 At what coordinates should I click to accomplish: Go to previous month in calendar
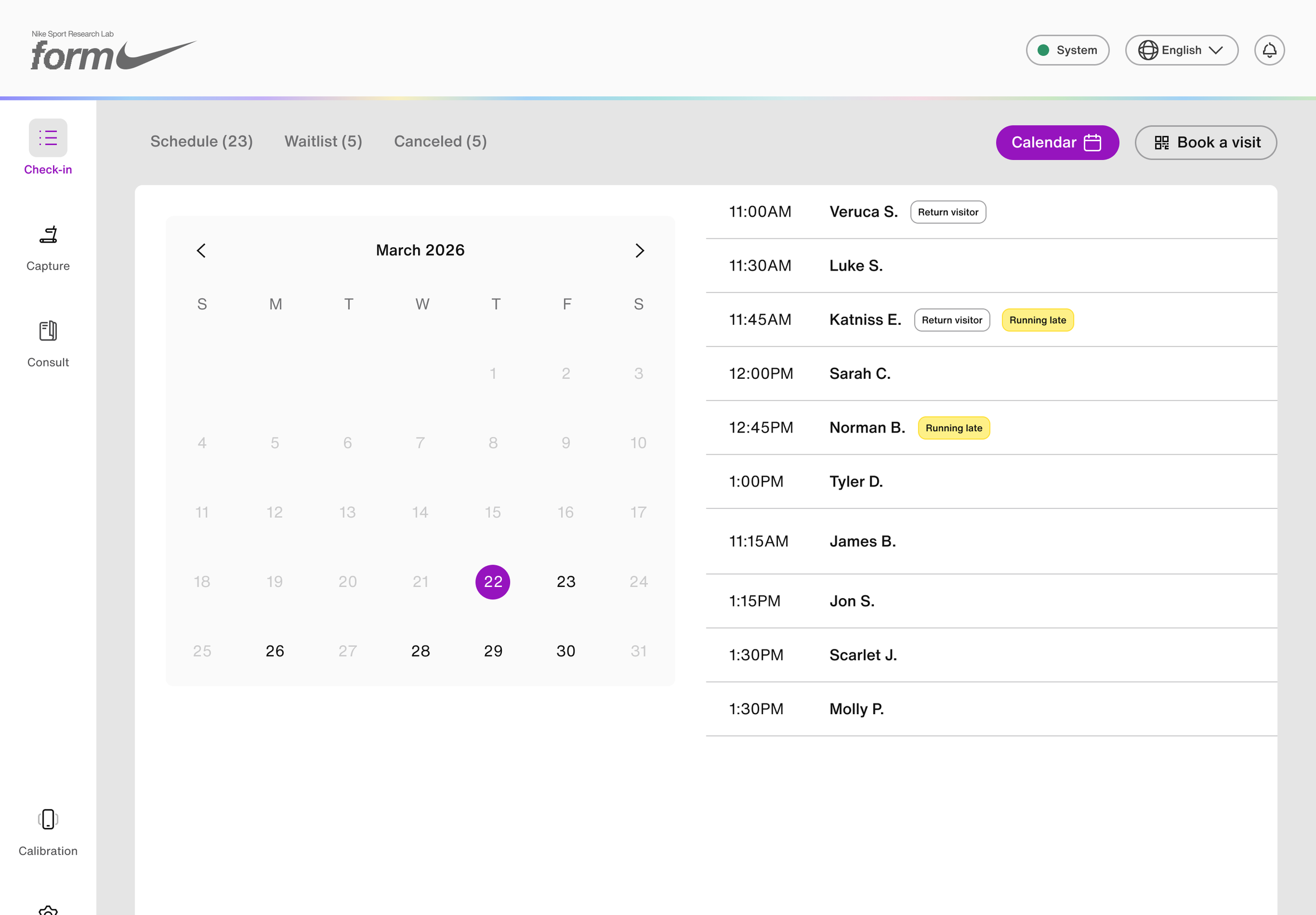(x=201, y=251)
